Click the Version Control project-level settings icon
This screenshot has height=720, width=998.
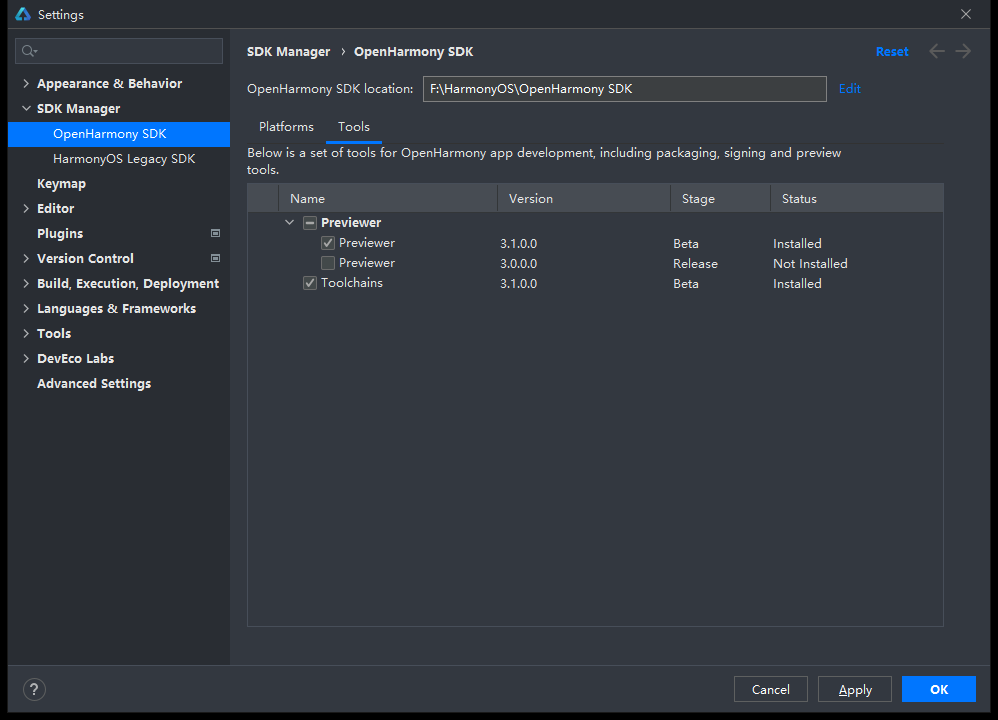(x=215, y=258)
